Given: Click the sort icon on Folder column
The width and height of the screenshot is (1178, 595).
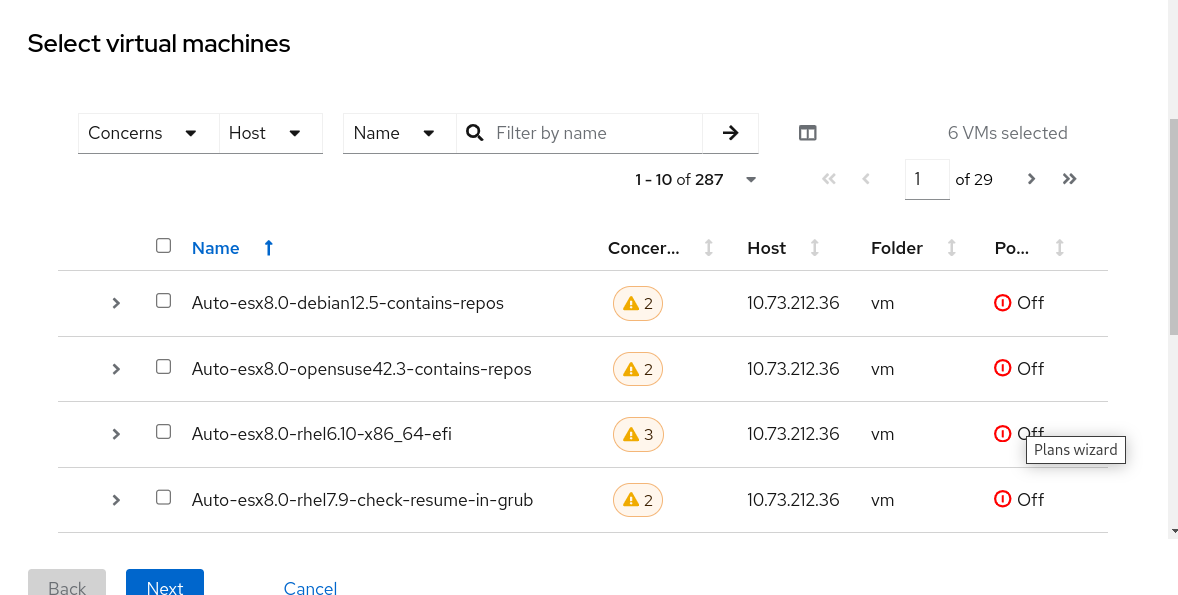Looking at the screenshot, I should point(951,248).
